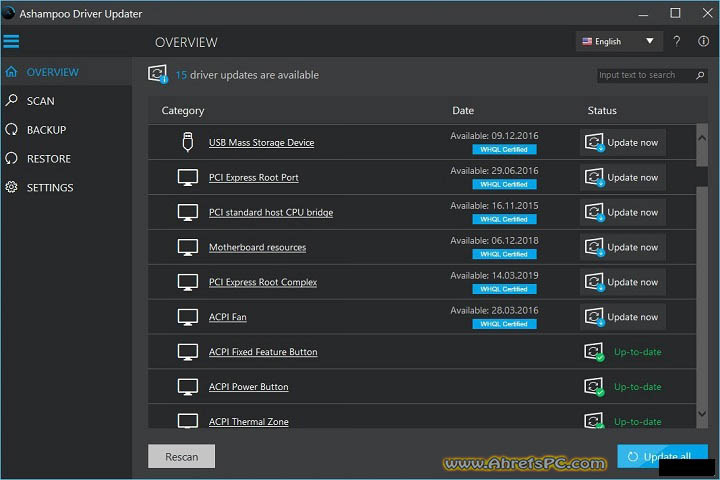Click the Scan magnifier icon in sidebar

pyautogui.click(x=11, y=100)
